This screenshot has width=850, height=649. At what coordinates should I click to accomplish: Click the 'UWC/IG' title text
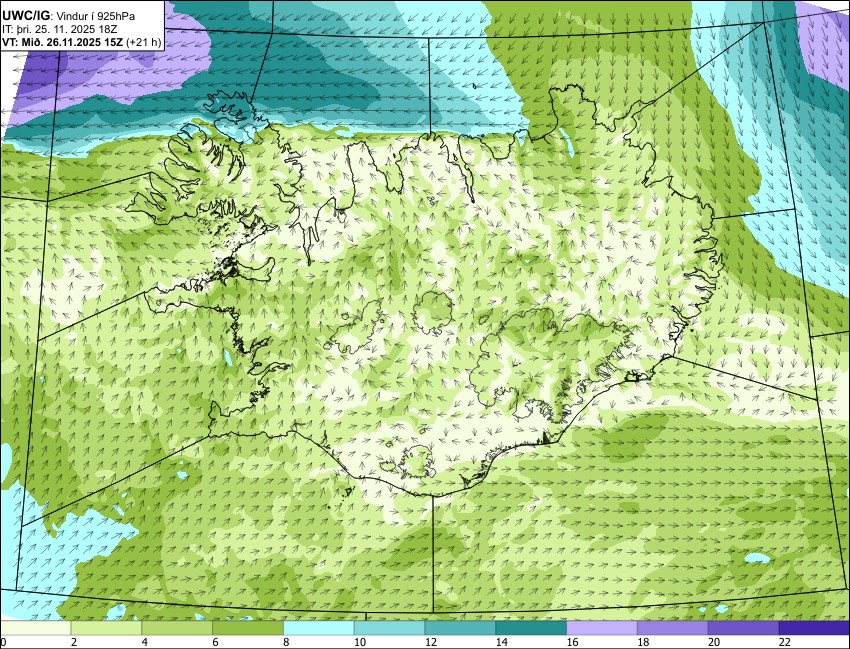pos(27,16)
